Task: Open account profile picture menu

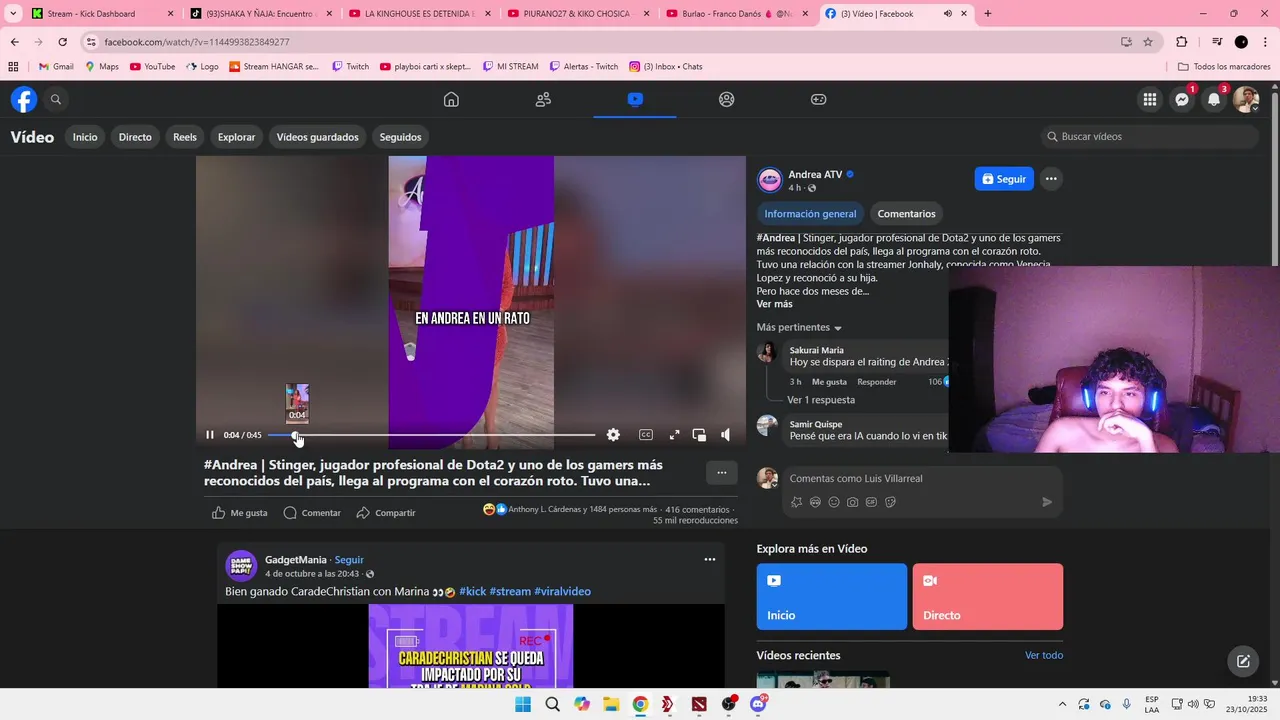Action: (x=1246, y=99)
